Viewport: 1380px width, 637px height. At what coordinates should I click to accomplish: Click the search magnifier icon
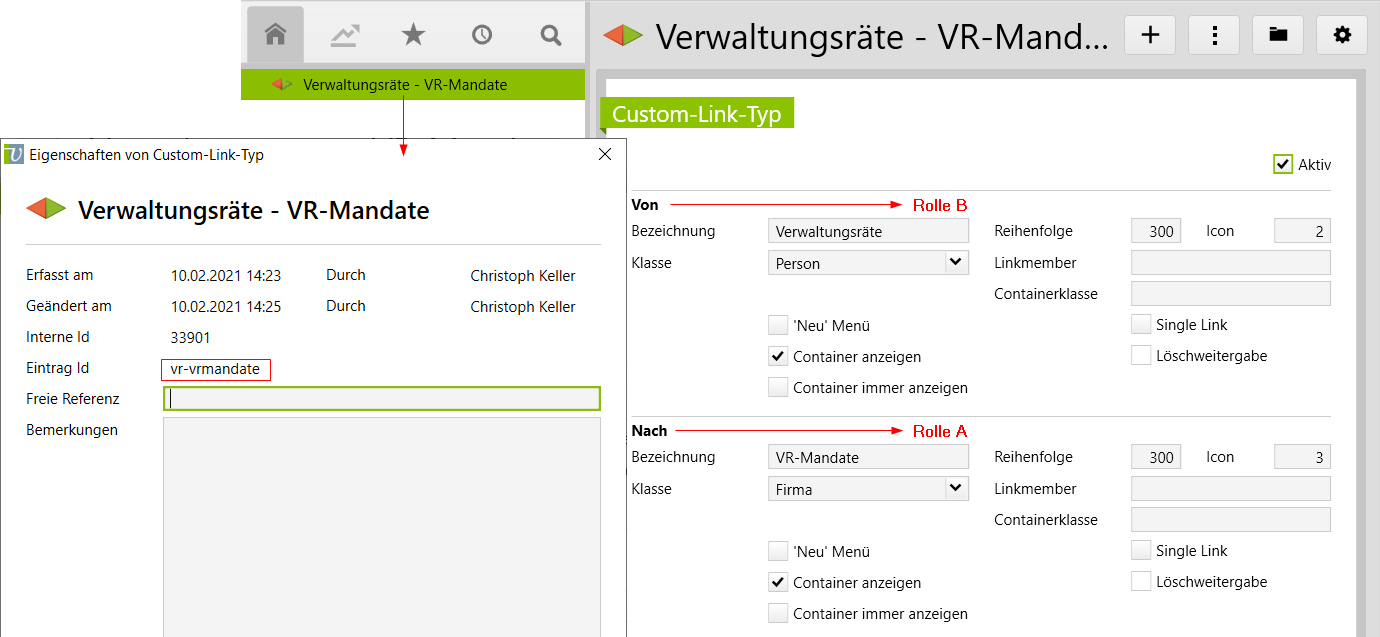[x=551, y=35]
